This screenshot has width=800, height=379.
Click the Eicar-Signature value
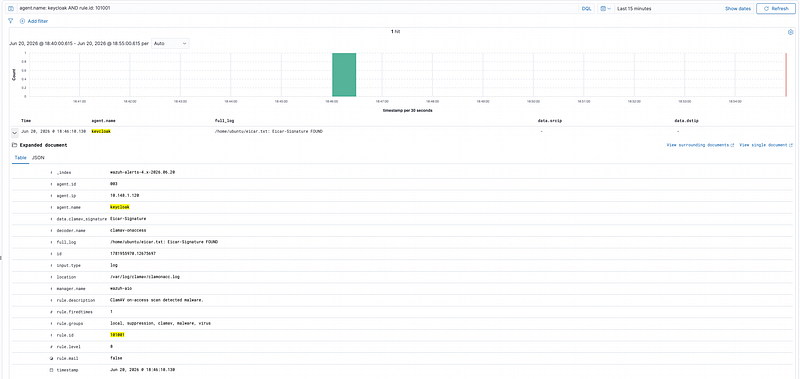tap(128, 219)
